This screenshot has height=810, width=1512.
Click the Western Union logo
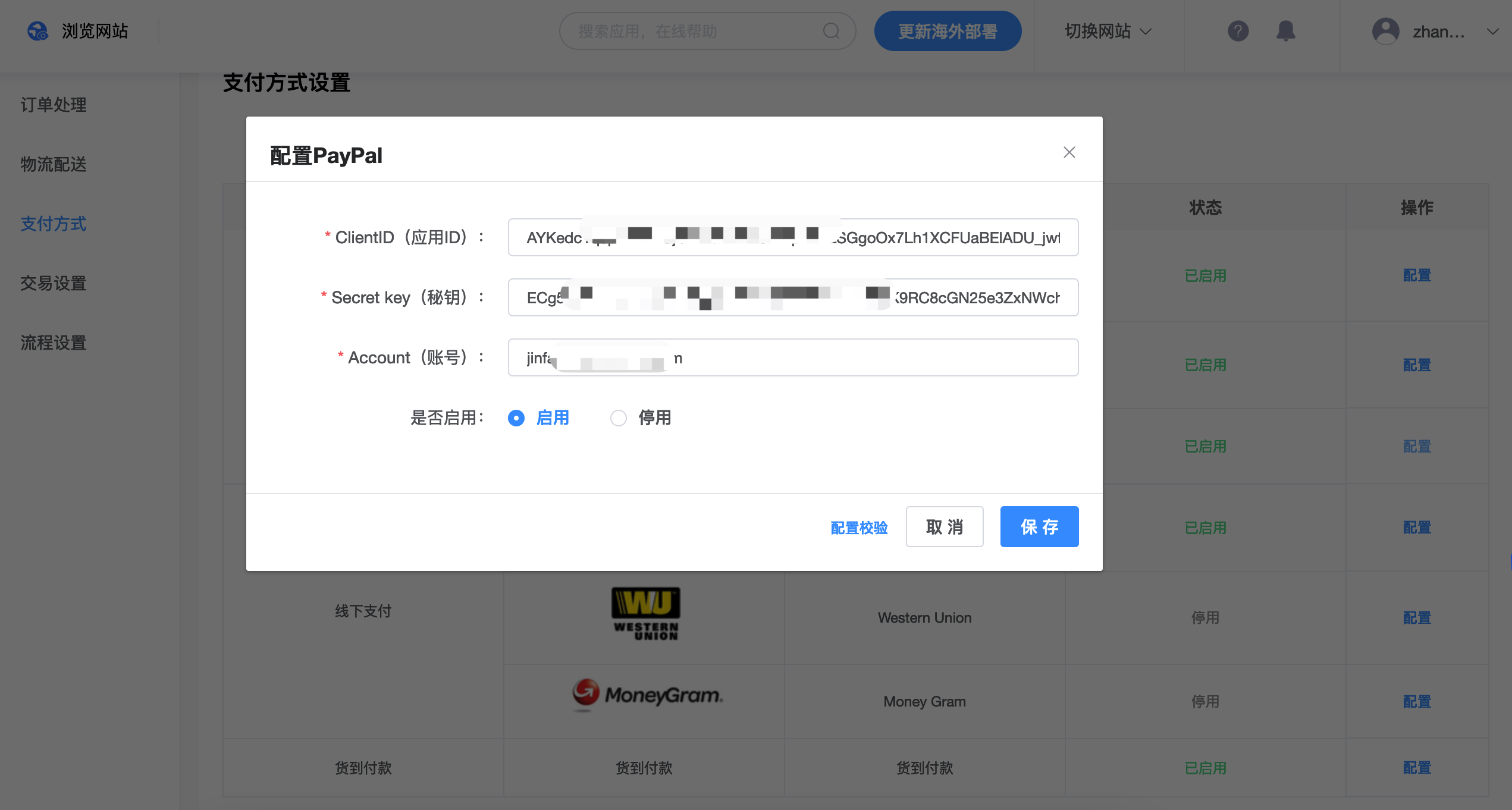(645, 614)
